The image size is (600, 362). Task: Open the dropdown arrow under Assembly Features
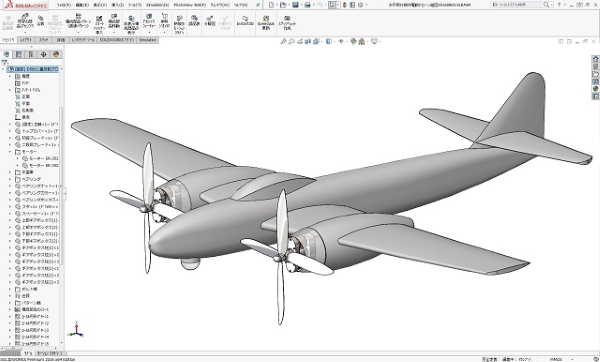(x=149, y=33)
